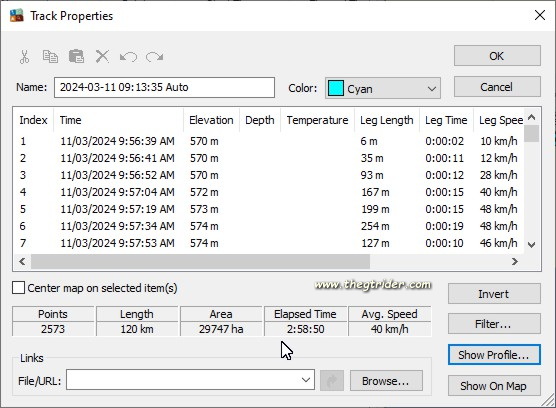The image size is (556, 408).
Task: Expand the File/URL combo box list
Action: click(x=306, y=380)
